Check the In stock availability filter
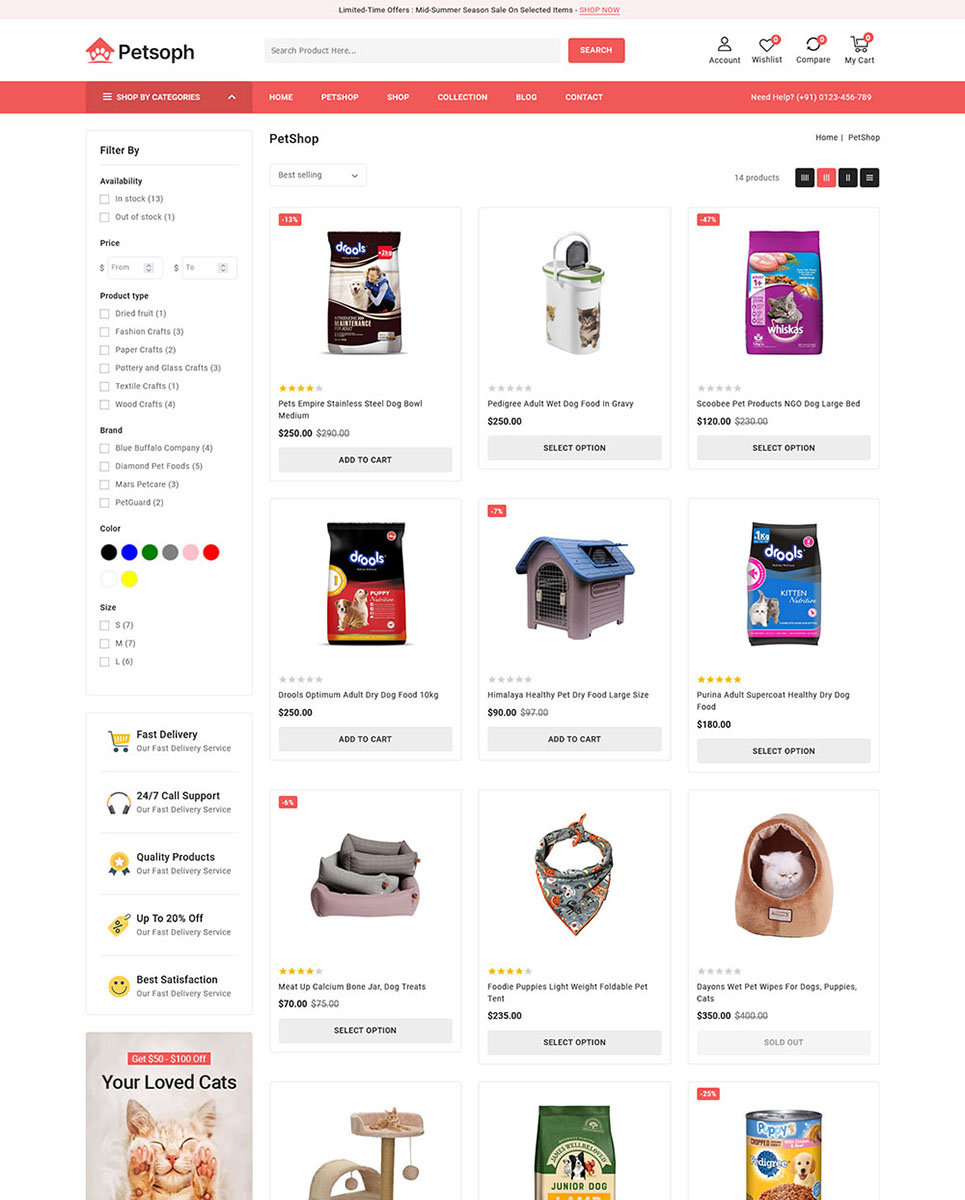The height and width of the screenshot is (1200, 965). point(104,199)
